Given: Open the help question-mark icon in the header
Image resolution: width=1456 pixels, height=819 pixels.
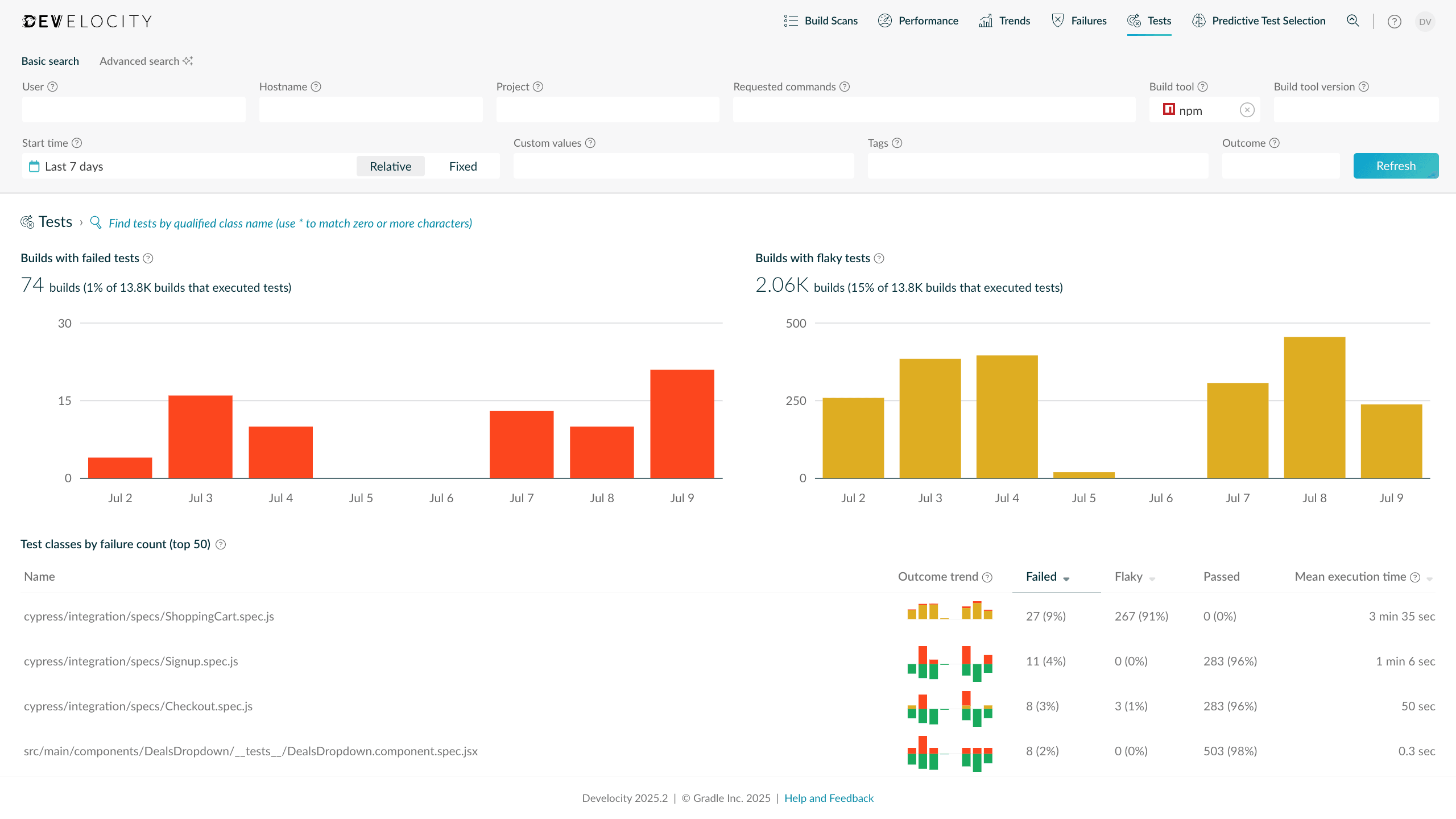Looking at the screenshot, I should click(1395, 20).
